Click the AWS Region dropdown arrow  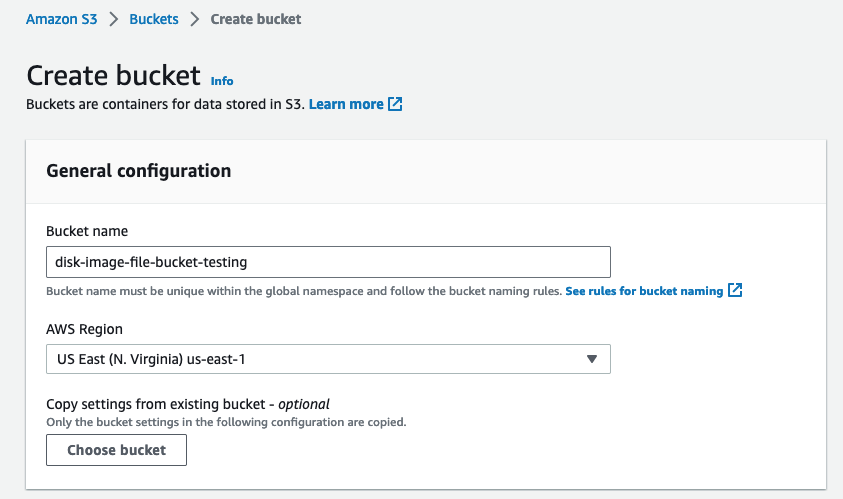592,359
